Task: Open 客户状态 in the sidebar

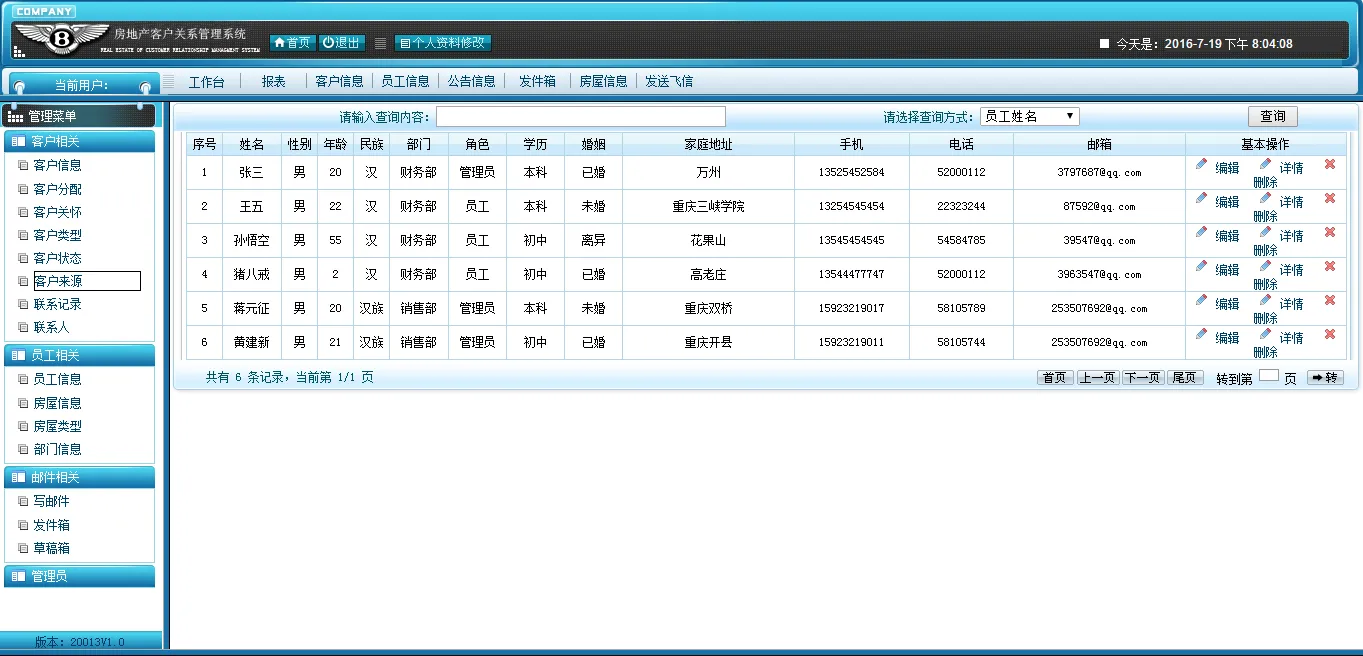Action: click(57, 258)
